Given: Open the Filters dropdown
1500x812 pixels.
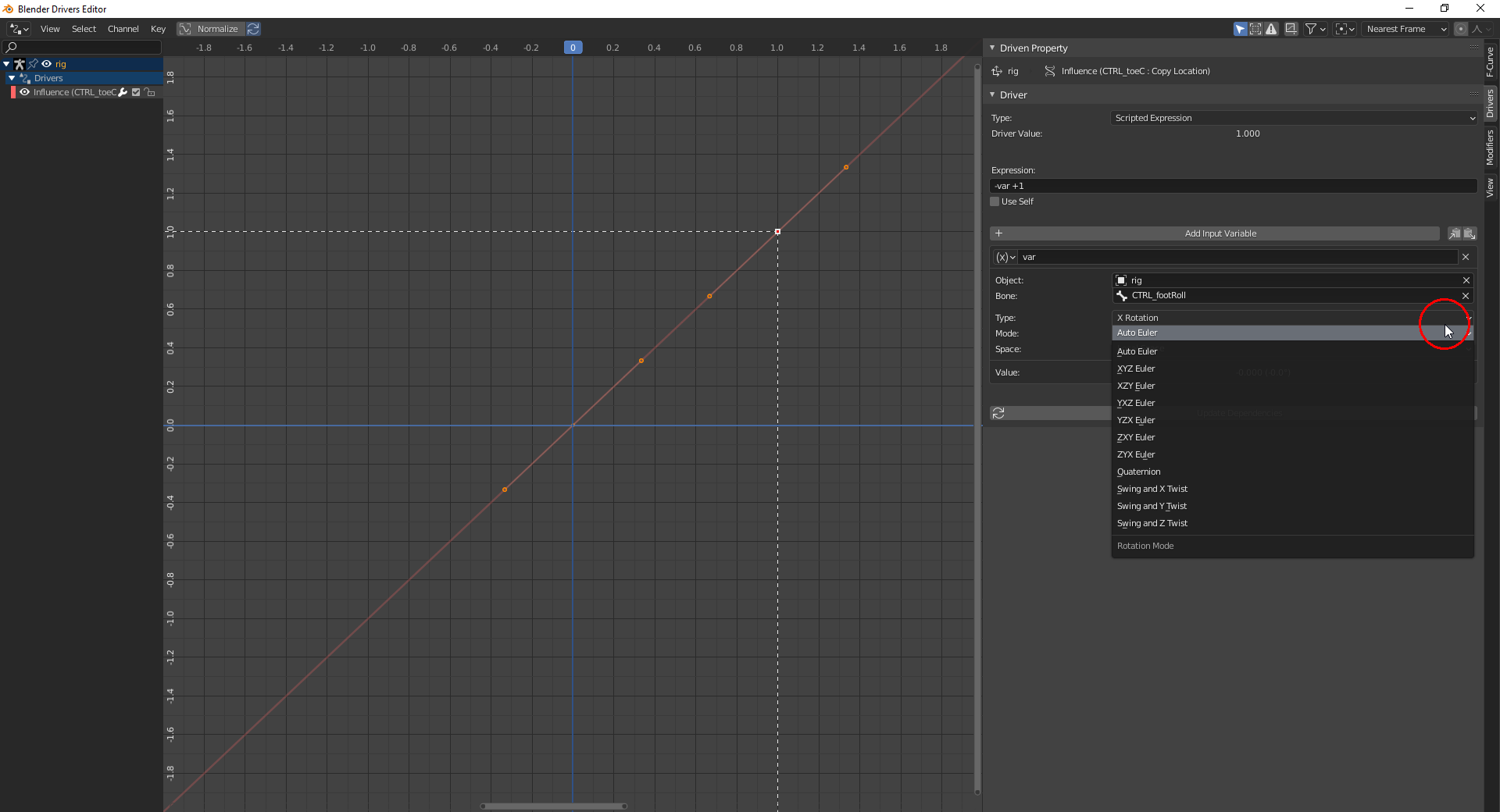Looking at the screenshot, I should (x=1316, y=29).
